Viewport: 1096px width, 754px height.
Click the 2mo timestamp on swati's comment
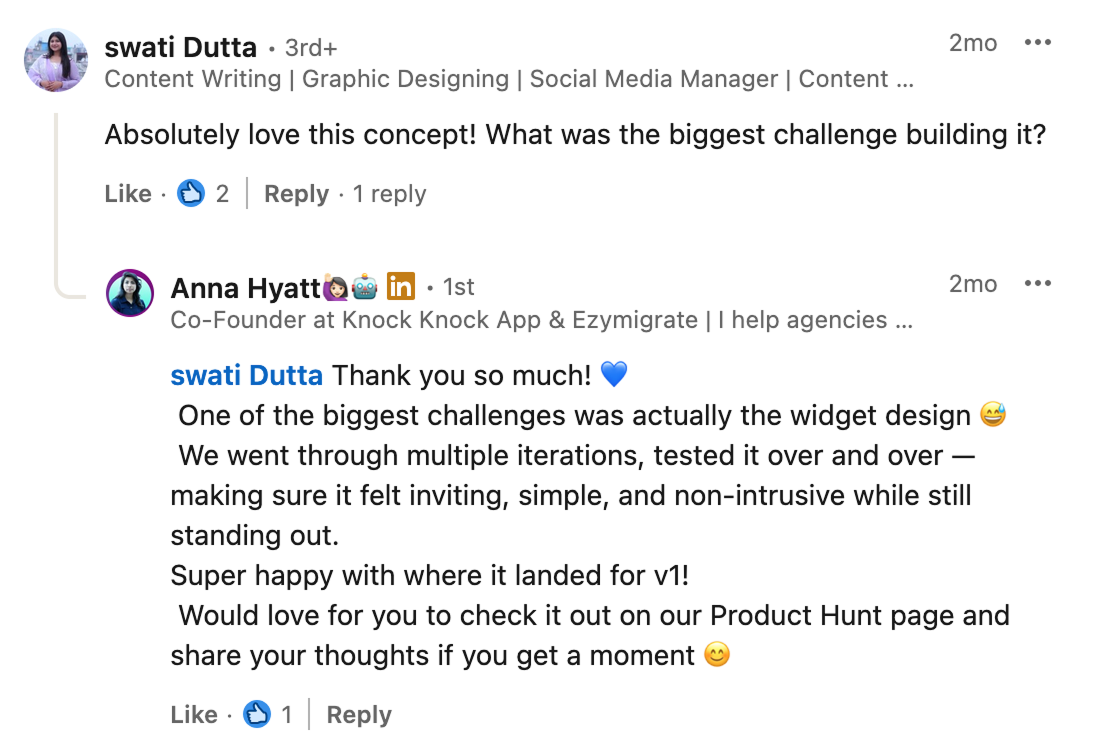tap(973, 43)
